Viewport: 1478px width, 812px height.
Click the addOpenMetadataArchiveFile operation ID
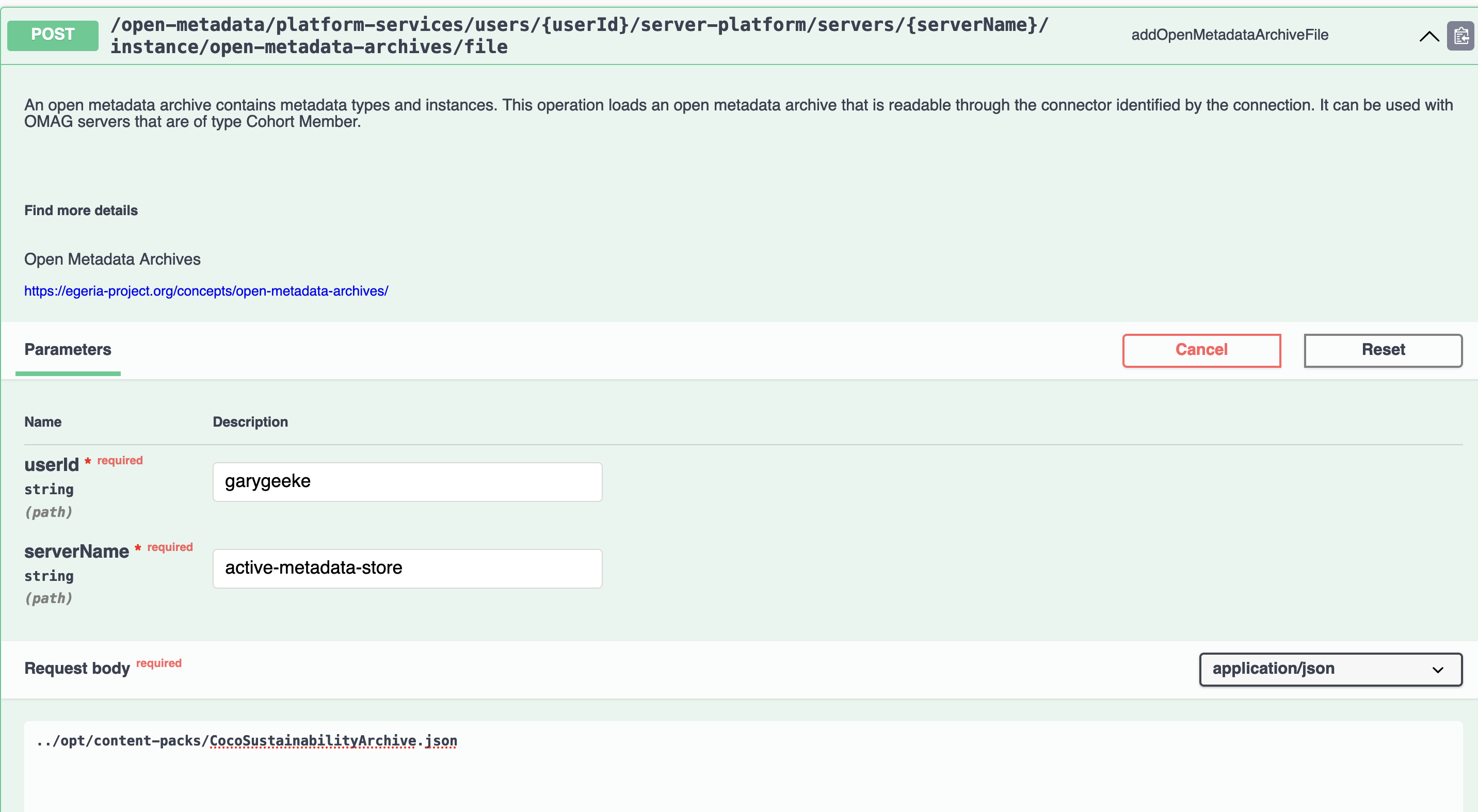point(1229,35)
